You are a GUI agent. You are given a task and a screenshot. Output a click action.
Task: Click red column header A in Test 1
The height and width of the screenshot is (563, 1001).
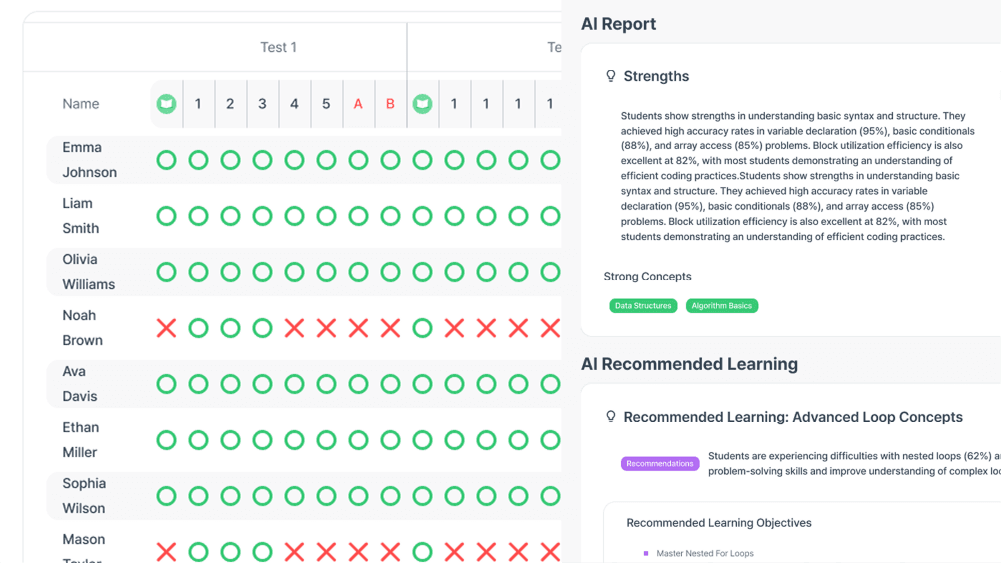358,103
